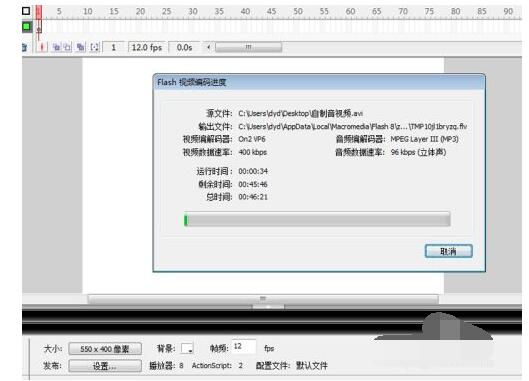Image resolution: width=529 pixels, height=381 pixels.
Task: Click frame 50 on the timeline ruler
Action: pos(298,11)
